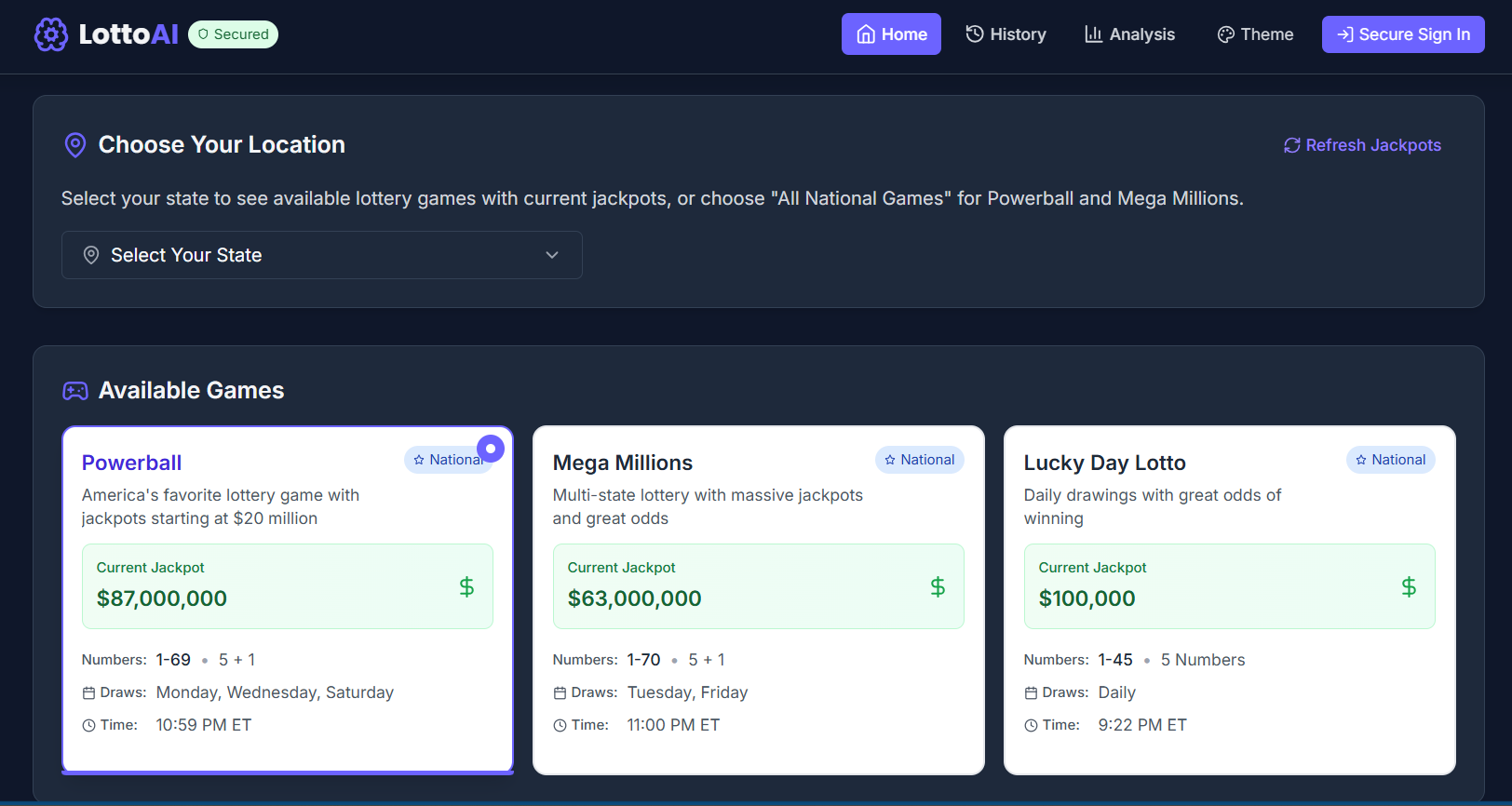The height and width of the screenshot is (806, 1512).
Task: Open the History page
Action: pyautogui.click(x=1006, y=34)
